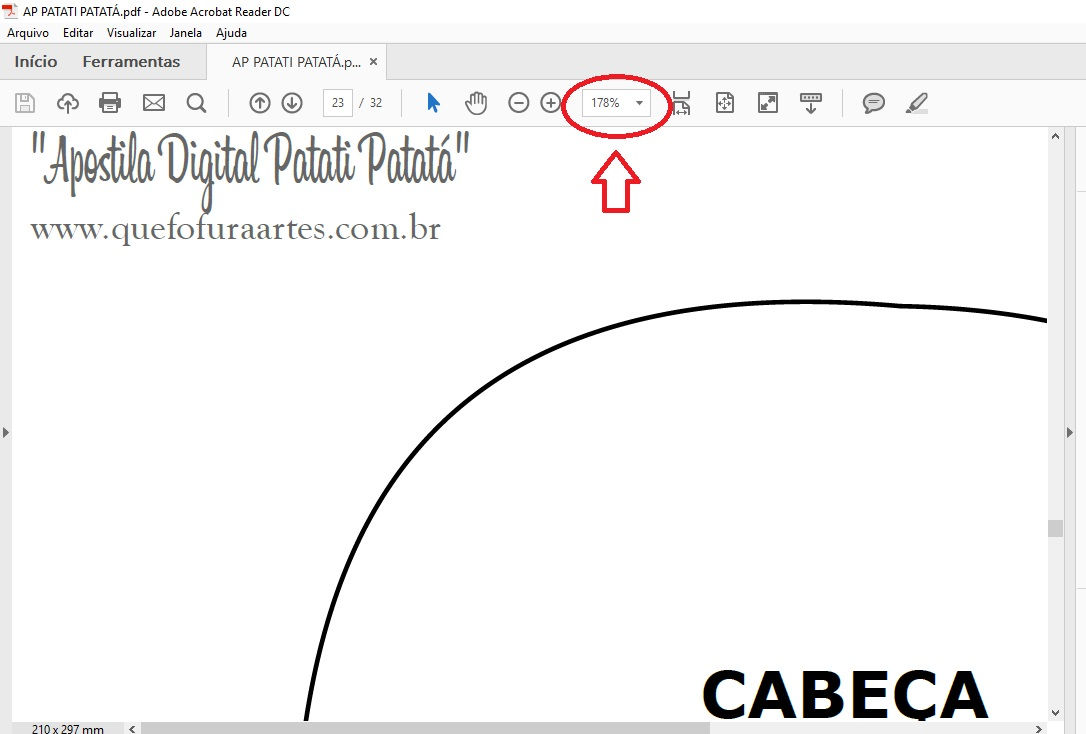The height and width of the screenshot is (734, 1086).
Task: Switch to the Ferramentas tab
Action: [x=131, y=61]
